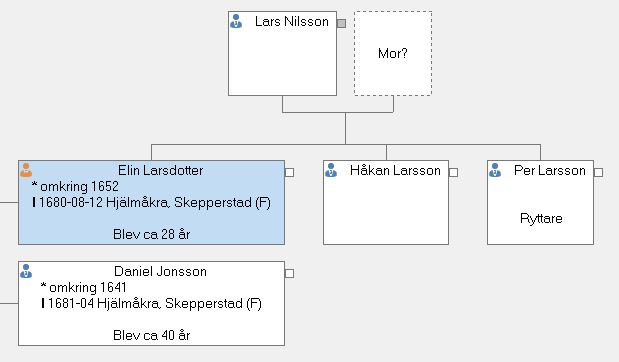Expand the small box beside Per Larsson
Viewport: 619px width, 362px height.
point(598,173)
